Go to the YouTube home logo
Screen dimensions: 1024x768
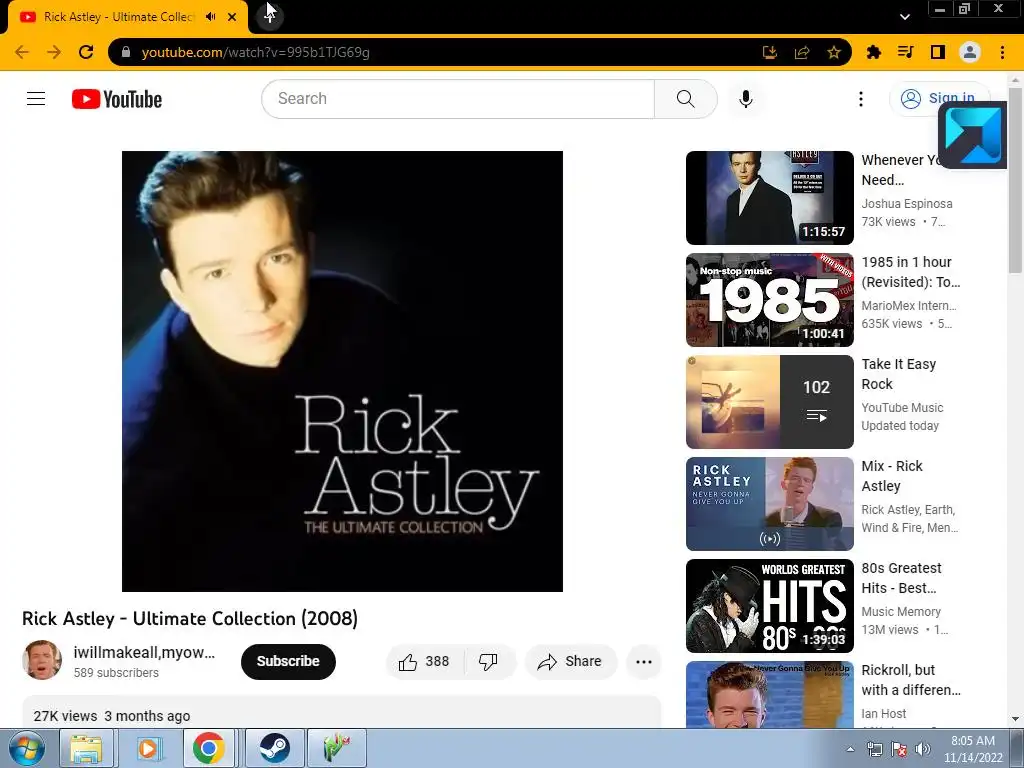(117, 99)
